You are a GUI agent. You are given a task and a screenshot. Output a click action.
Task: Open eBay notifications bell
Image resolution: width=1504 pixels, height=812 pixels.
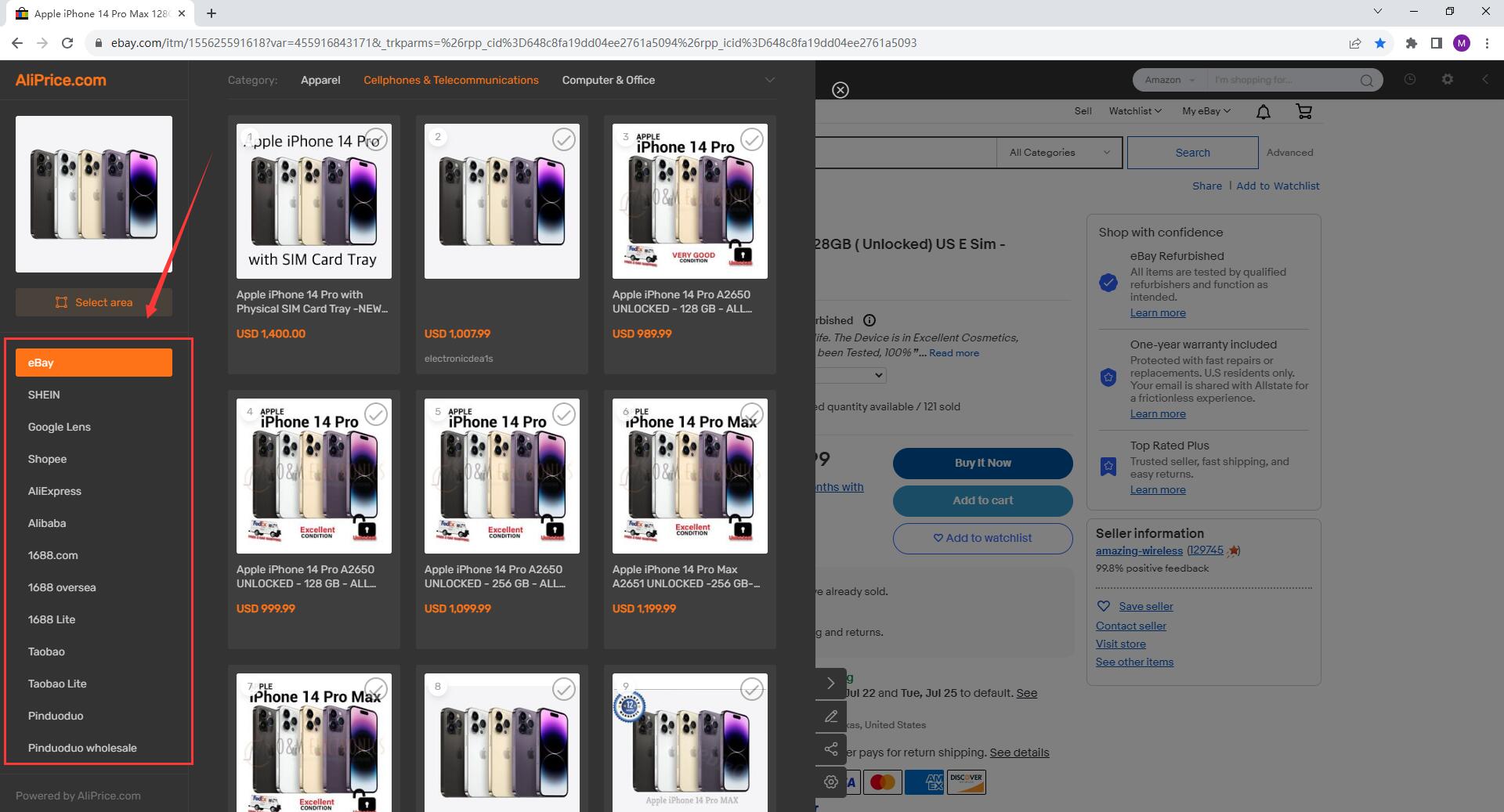point(1264,111)
